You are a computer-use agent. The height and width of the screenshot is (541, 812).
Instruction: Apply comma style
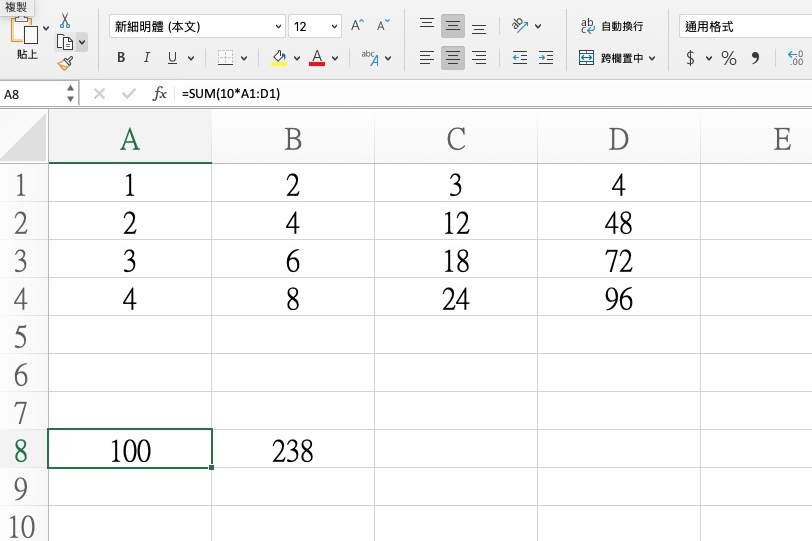click(x=756, y=57)
